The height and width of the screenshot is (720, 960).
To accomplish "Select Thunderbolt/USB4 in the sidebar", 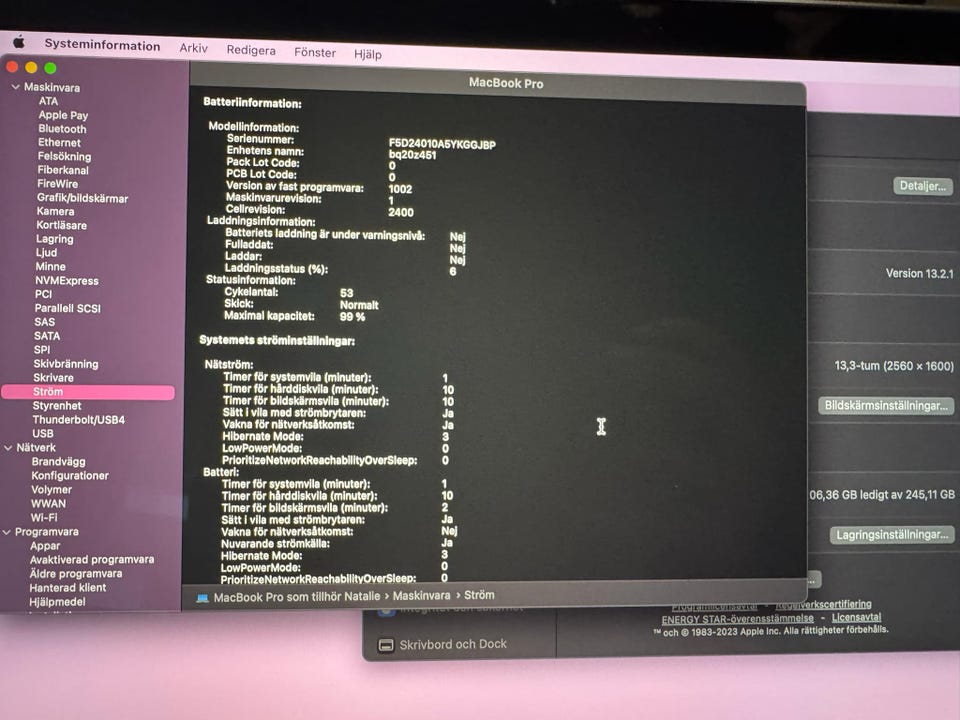I will (79, 419).
